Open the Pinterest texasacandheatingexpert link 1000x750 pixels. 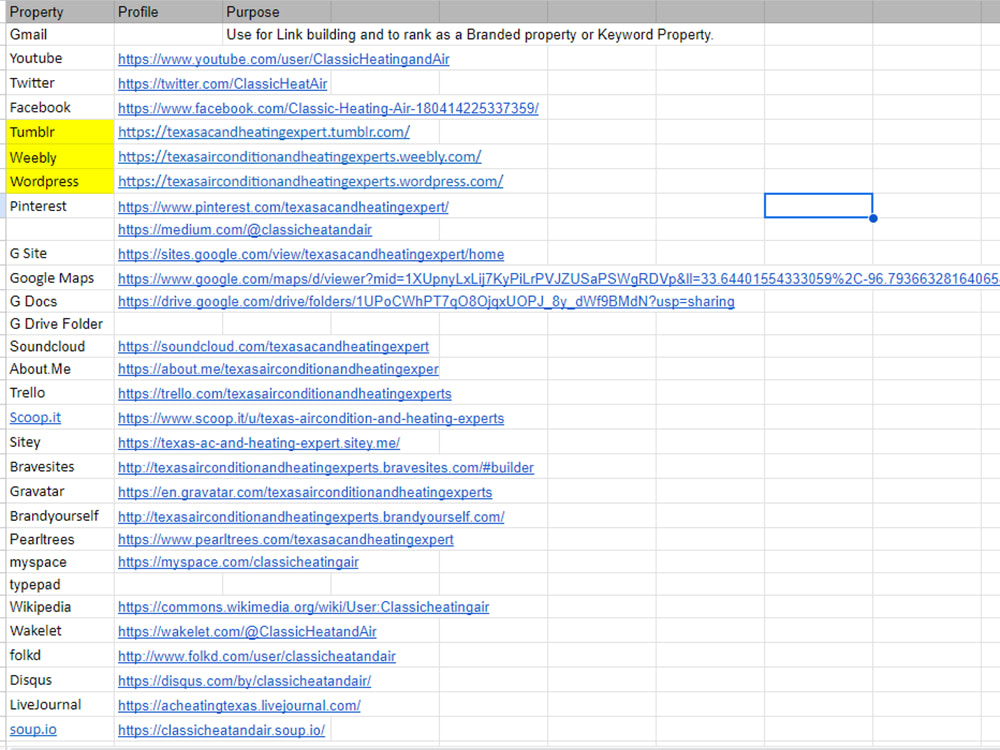[x=283, y=207]
